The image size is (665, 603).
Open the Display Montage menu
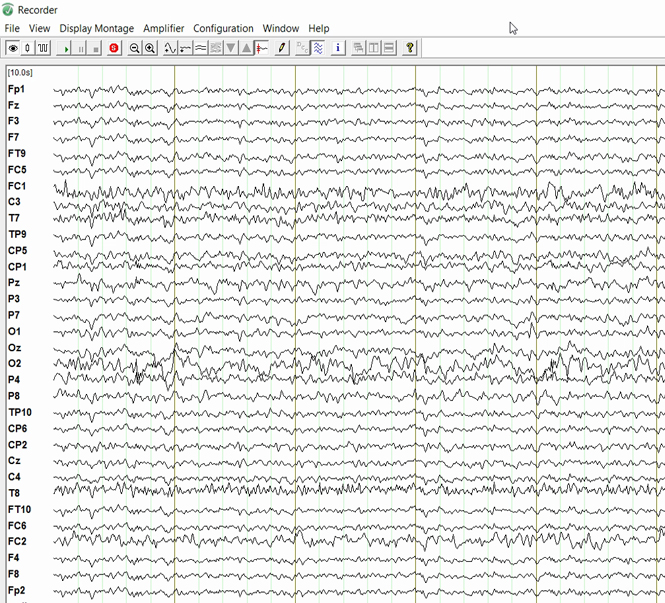pyautogui.click(x=96, y=28)
